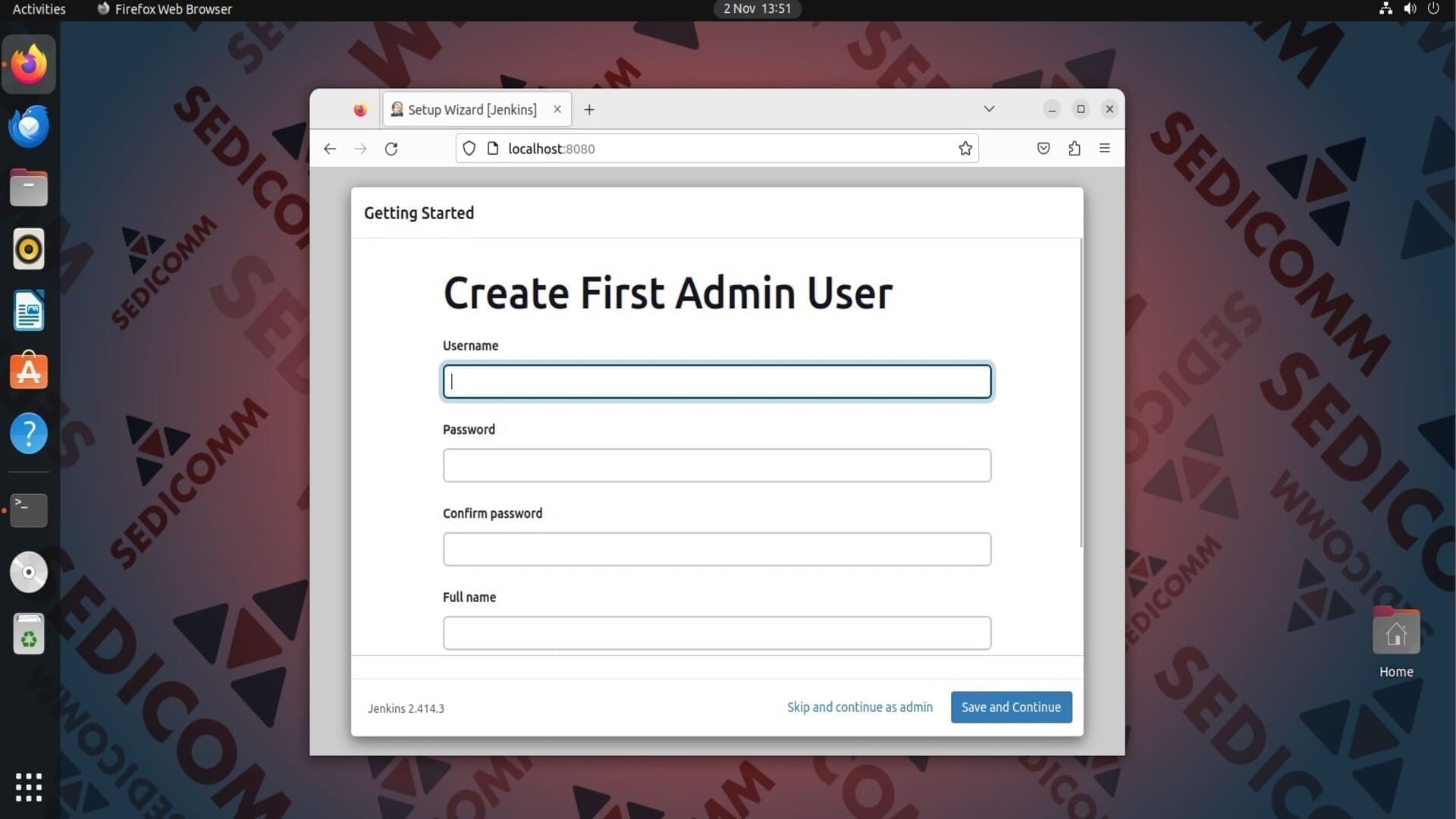Viewport: 1456px width, 819px height.
Task: Open Ubuntu Software store icon
Action: (29, 371)
